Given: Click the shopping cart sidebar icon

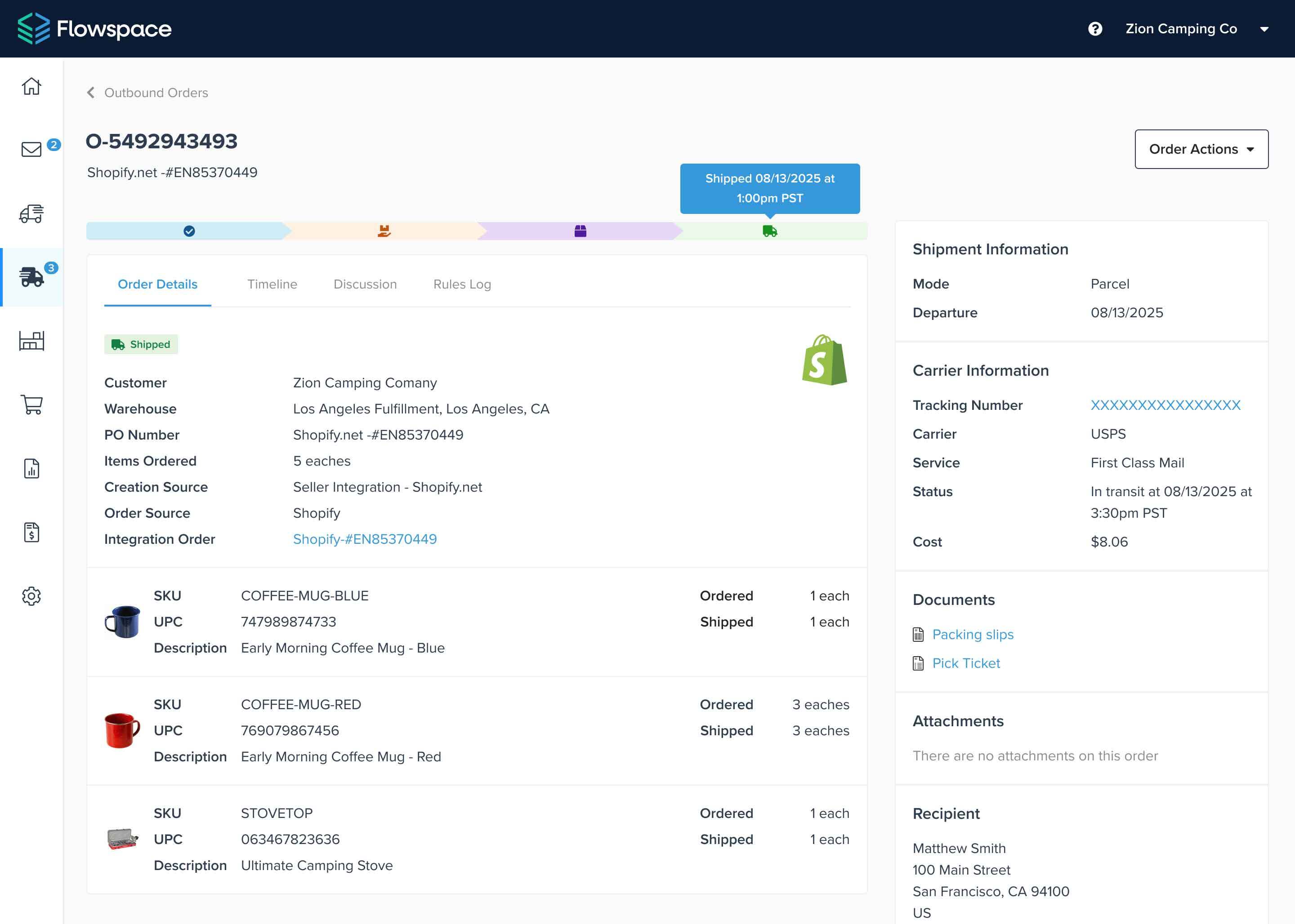Looking at the screenshot, I should (31, 404).
